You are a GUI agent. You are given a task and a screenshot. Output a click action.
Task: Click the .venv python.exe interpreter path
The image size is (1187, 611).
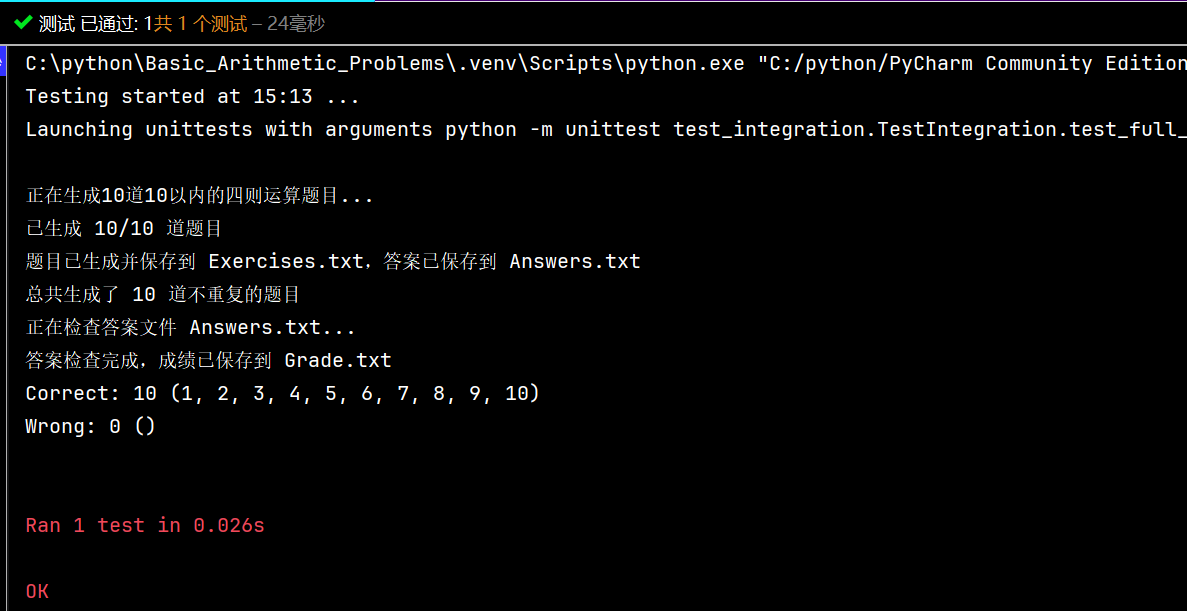point(385,64)
